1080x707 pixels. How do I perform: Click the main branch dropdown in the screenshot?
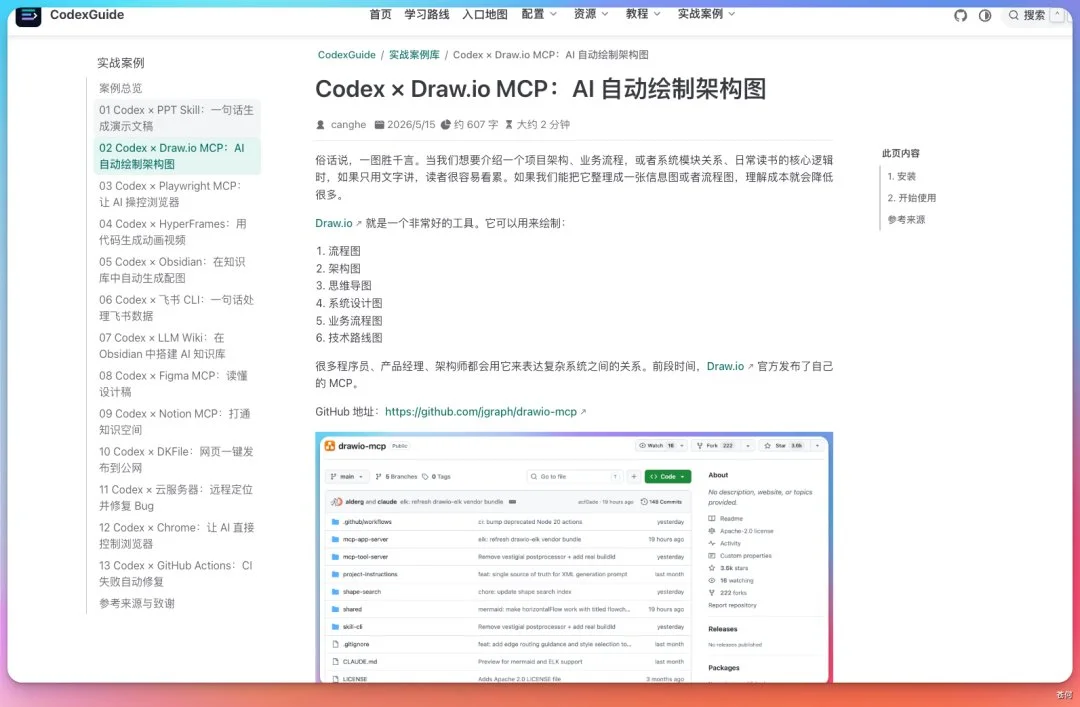coord(346,476)
